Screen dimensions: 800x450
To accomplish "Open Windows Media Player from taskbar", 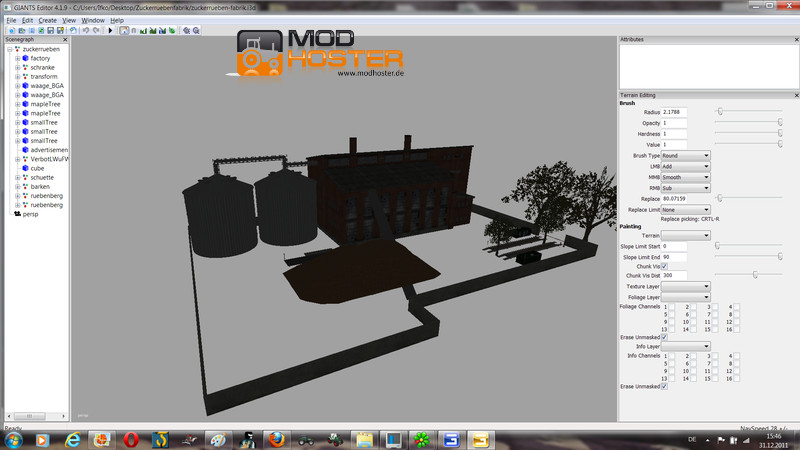I will [x=43, y=439].
